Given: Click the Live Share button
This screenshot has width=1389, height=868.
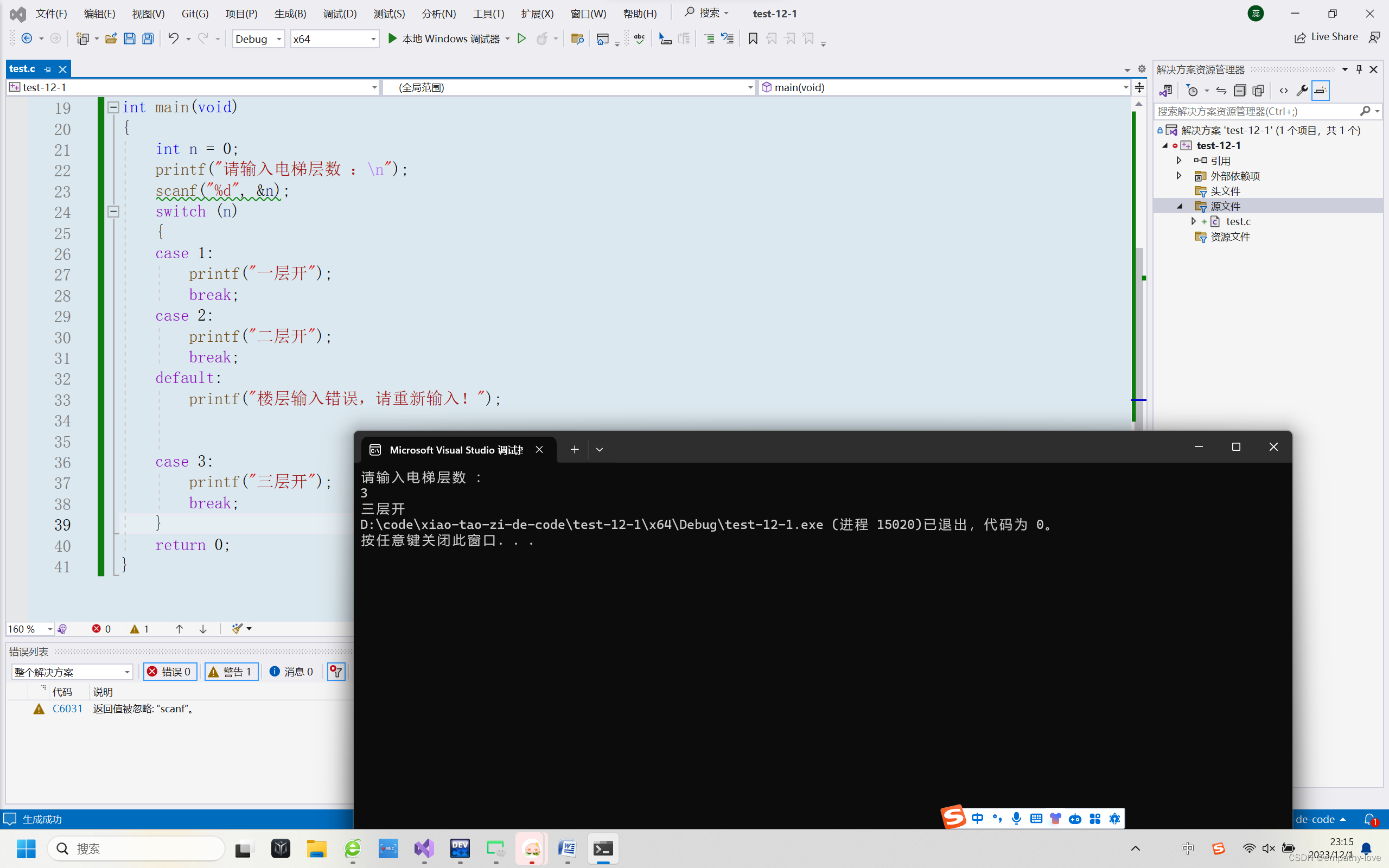Looking at the screenshot, I should pyautogui.click(x=1327, y=37).
